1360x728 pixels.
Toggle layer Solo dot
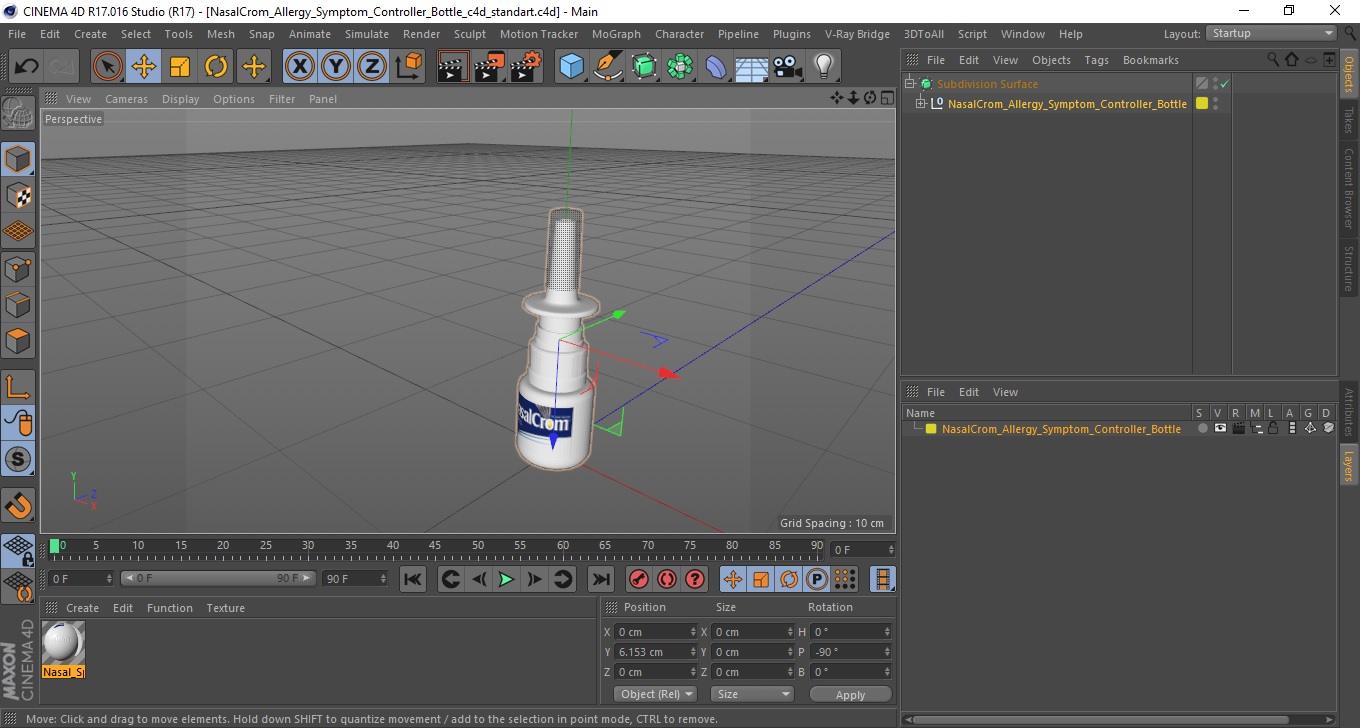1203,428
